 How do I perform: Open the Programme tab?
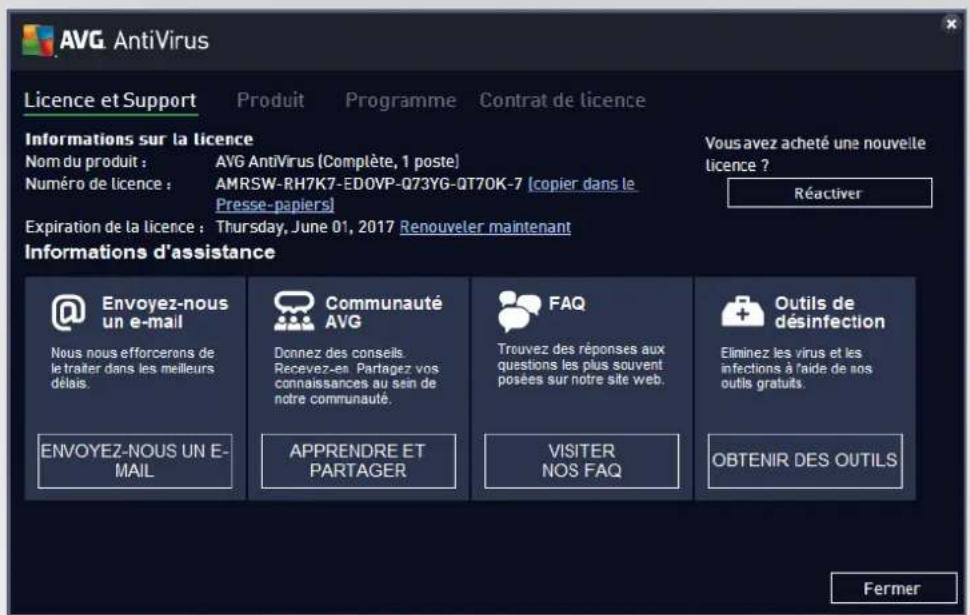[x=400, y=100]
